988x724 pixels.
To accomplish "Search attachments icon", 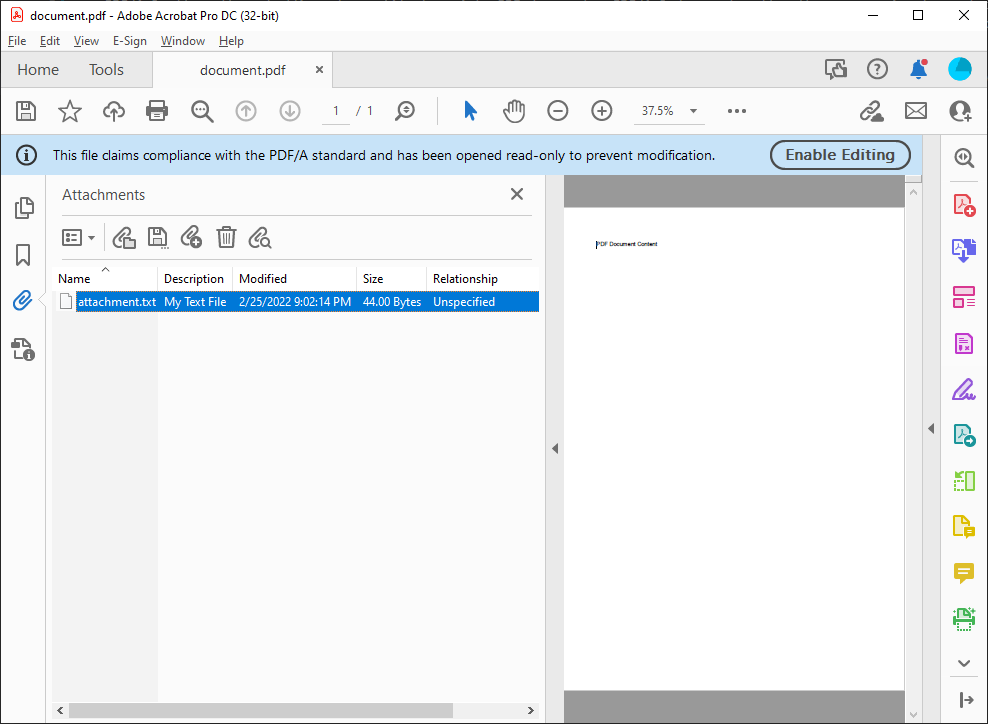I will point(260,238).
